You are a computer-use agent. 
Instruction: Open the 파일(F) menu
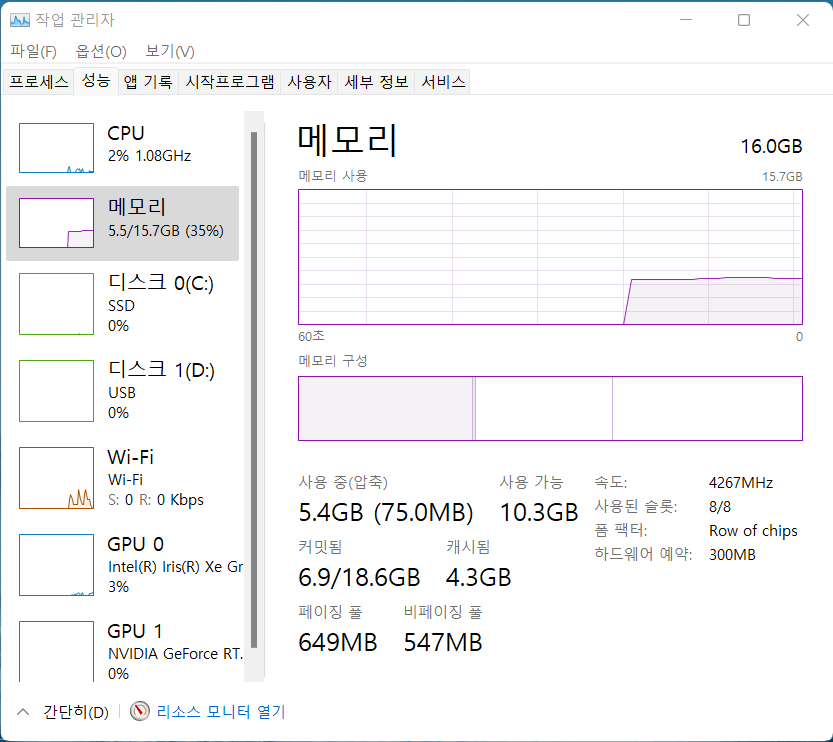(x=33, y=51)
